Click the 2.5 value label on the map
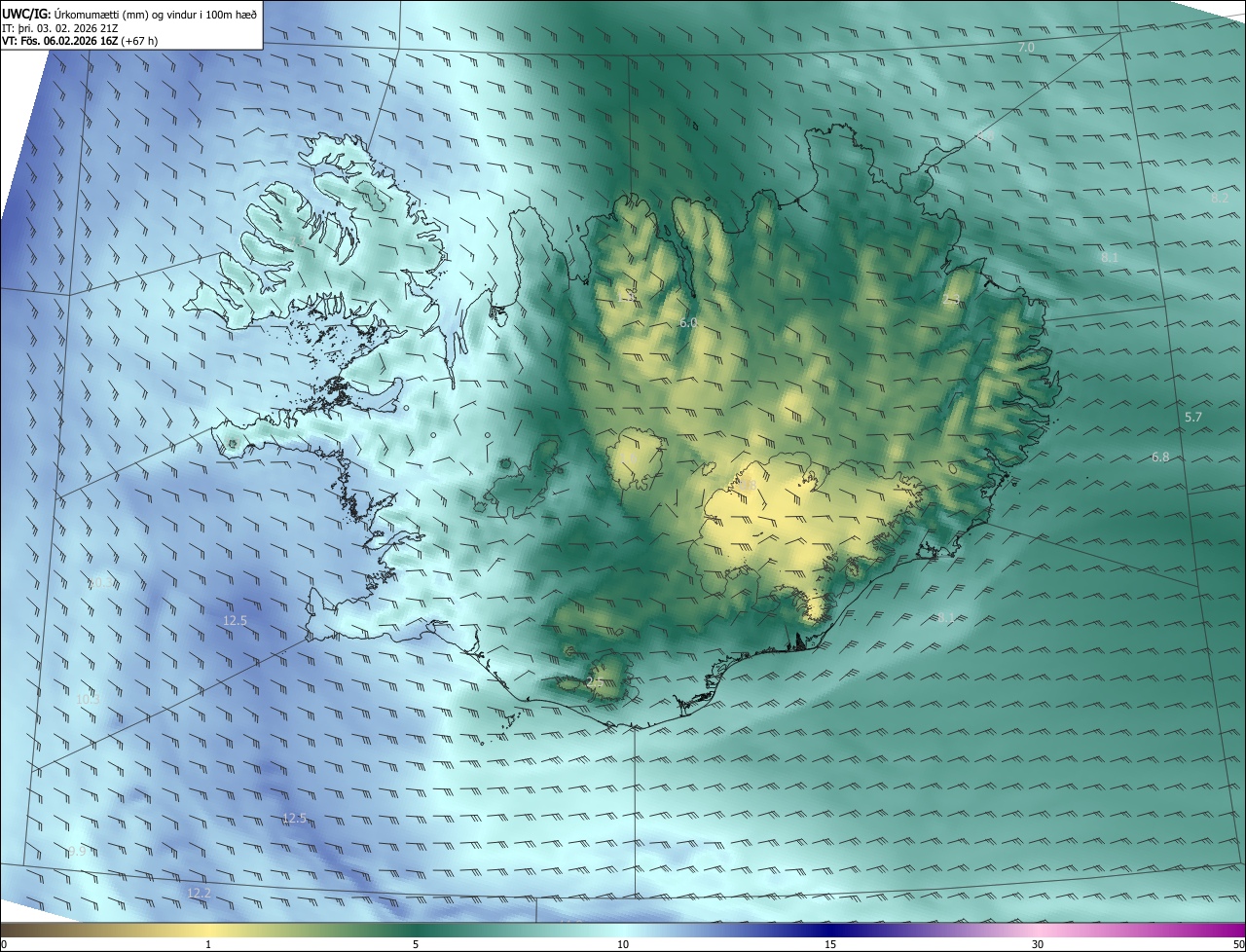 tap(595, 682)
